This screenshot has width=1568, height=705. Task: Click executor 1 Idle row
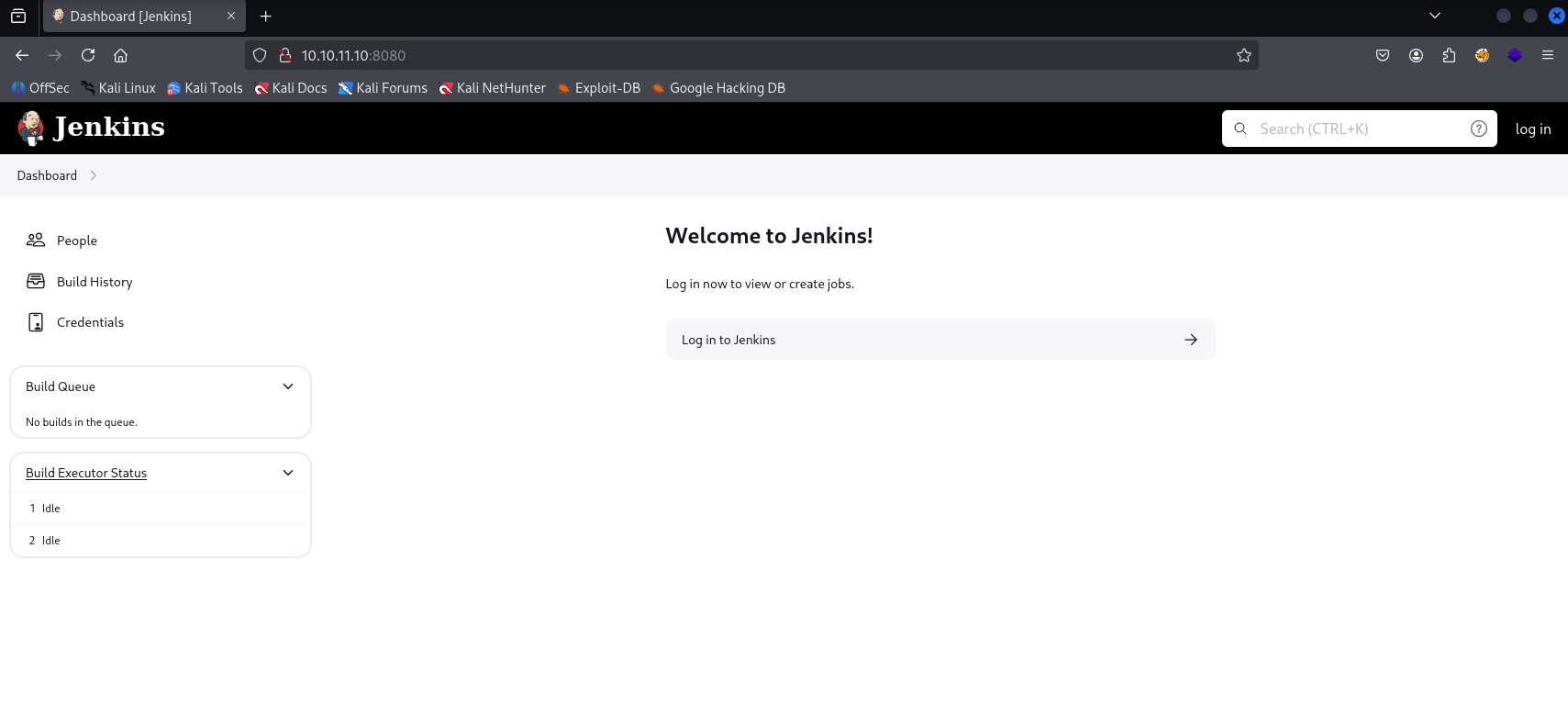click(161, 509)
